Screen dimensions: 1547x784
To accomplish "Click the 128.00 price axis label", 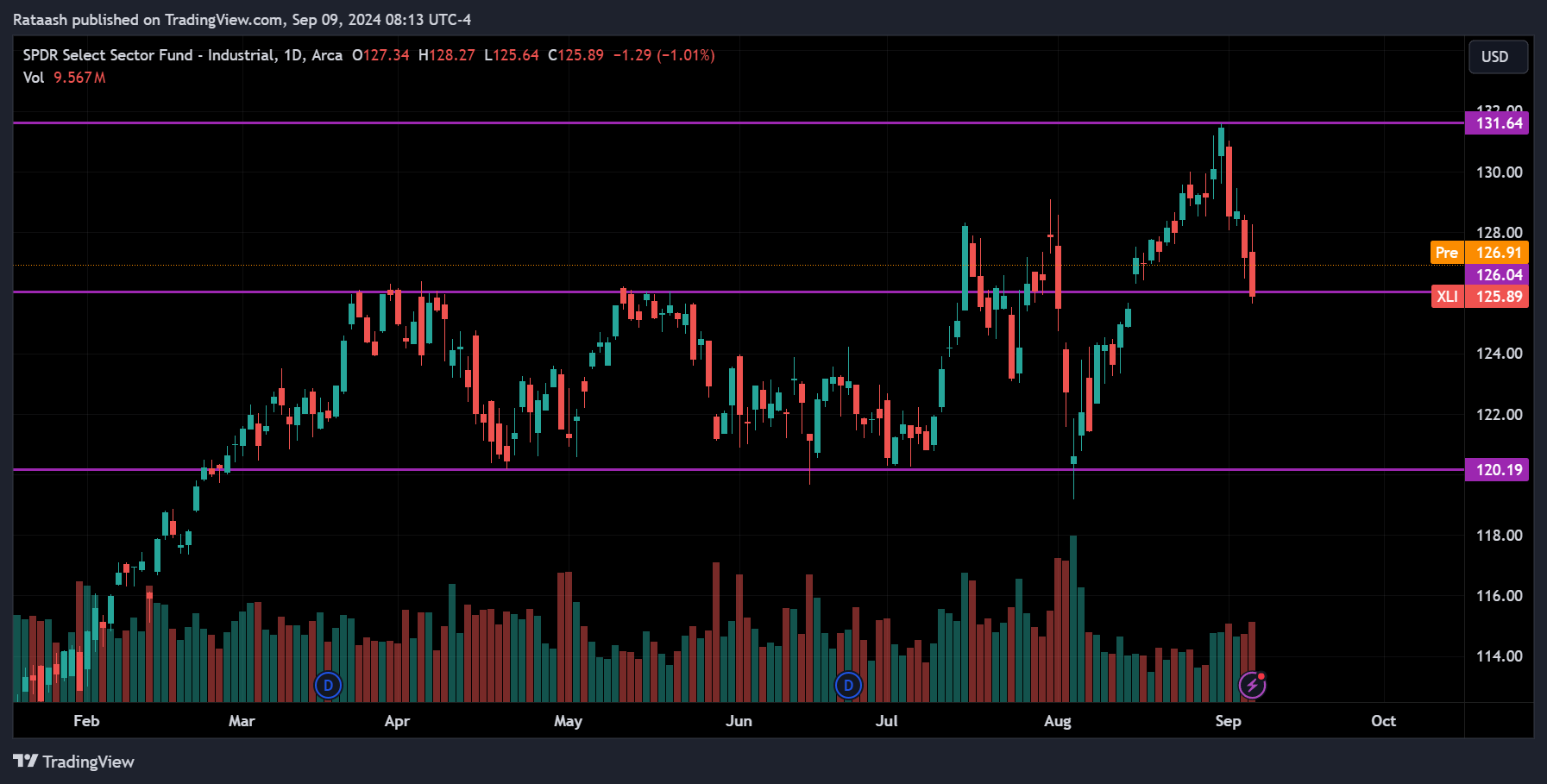I will click(x=1499, y=233).
